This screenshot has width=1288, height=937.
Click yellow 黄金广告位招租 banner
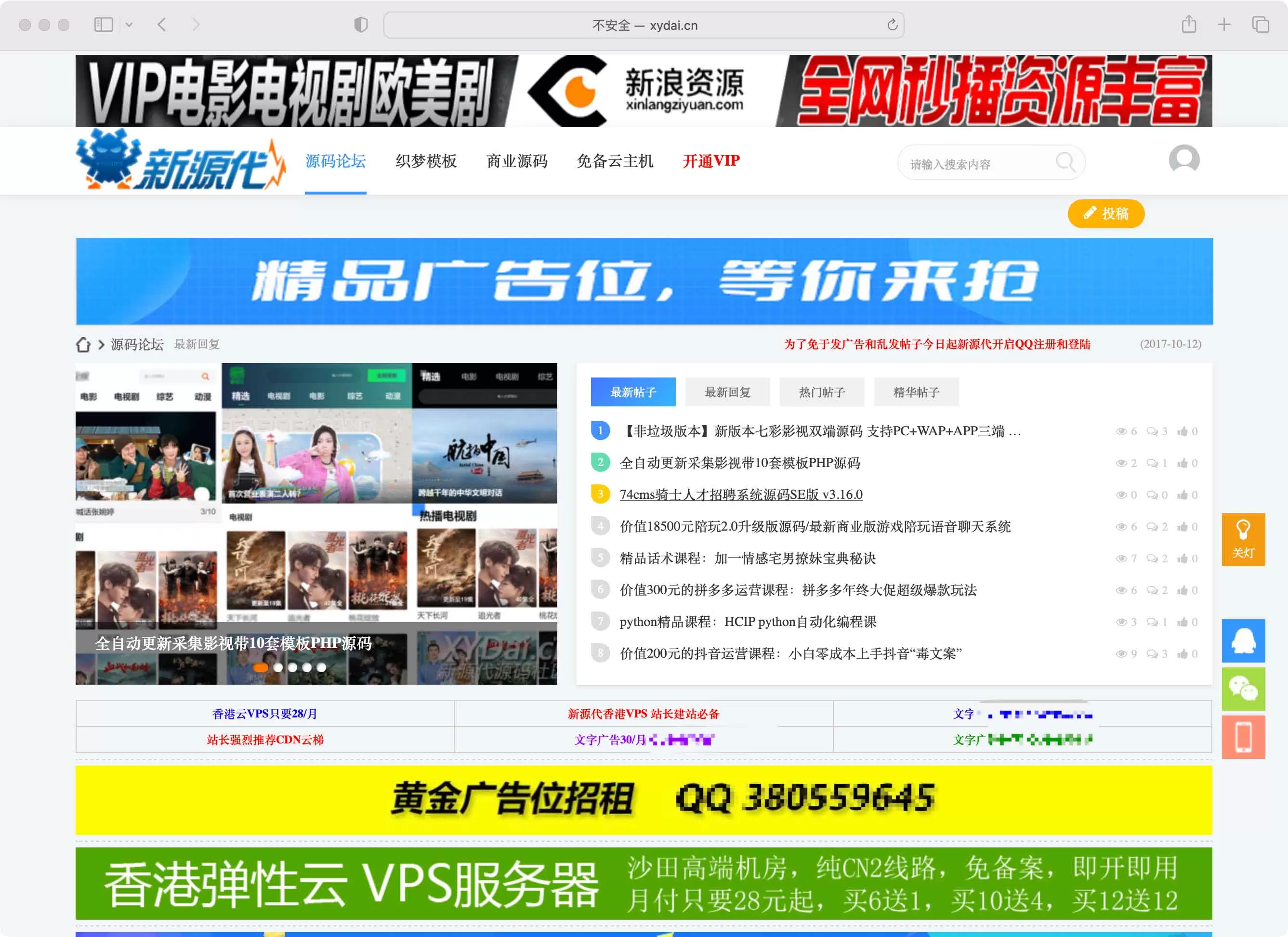click(x=644, y=800)
